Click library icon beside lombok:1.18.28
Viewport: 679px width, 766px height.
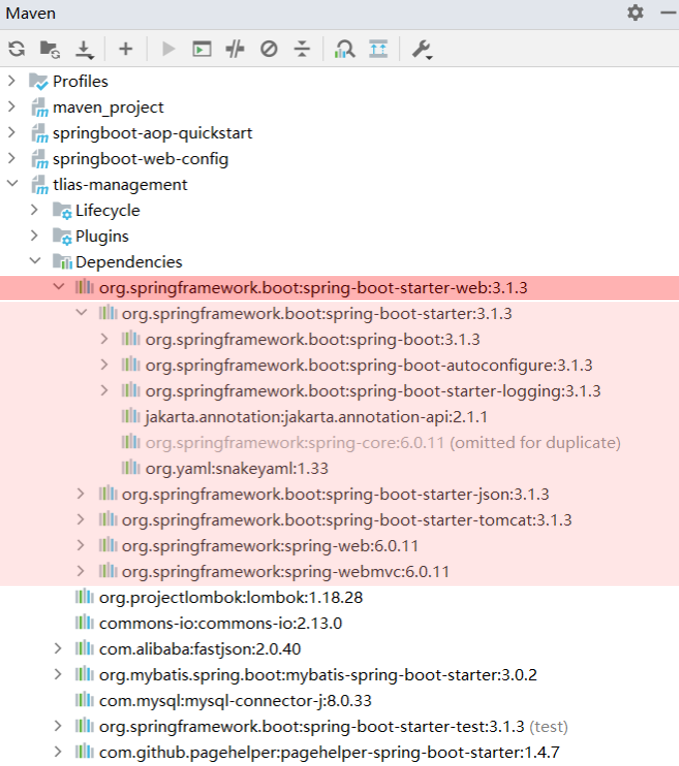(x=84, y=596)
